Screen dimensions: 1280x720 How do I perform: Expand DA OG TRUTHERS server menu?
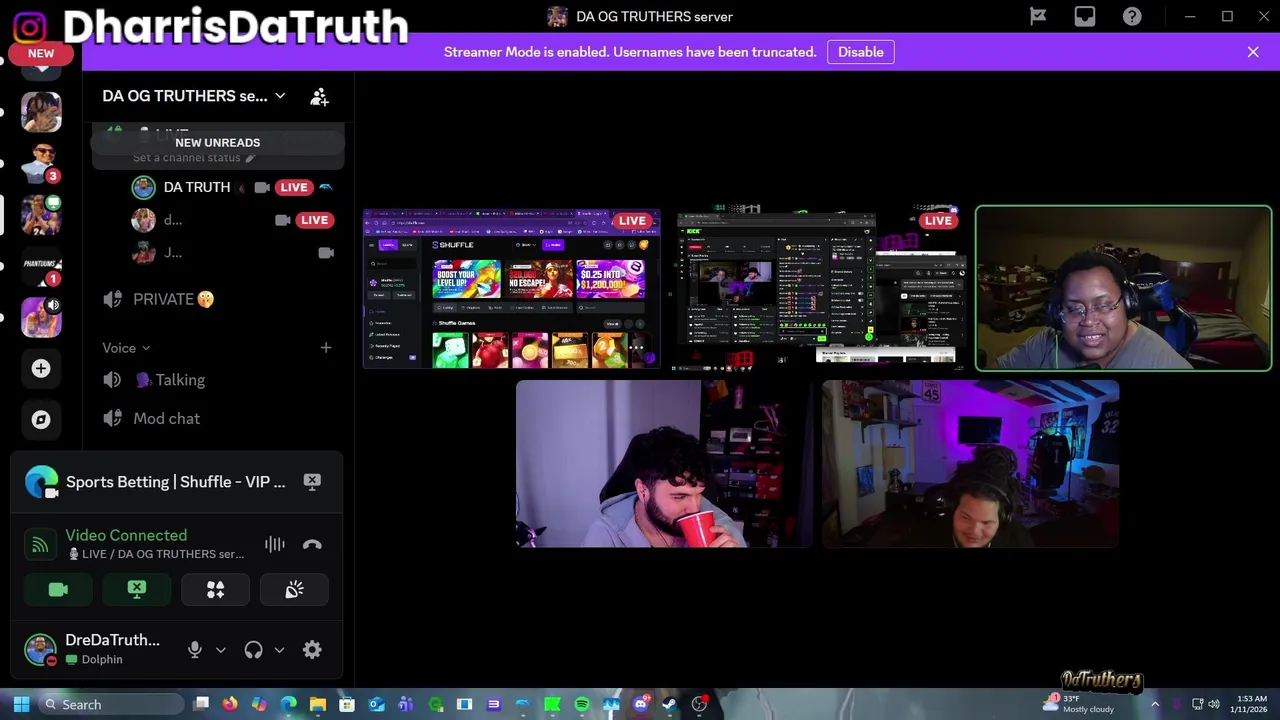click(194, 96)
